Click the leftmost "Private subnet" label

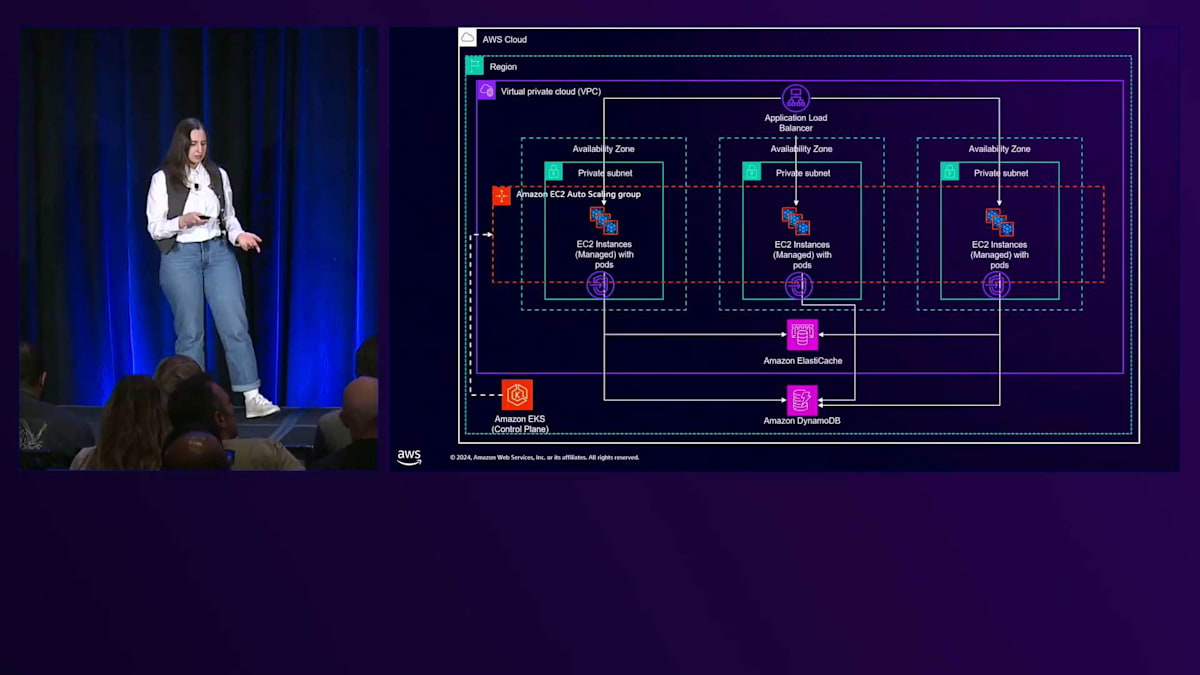(x=605, y=173)
